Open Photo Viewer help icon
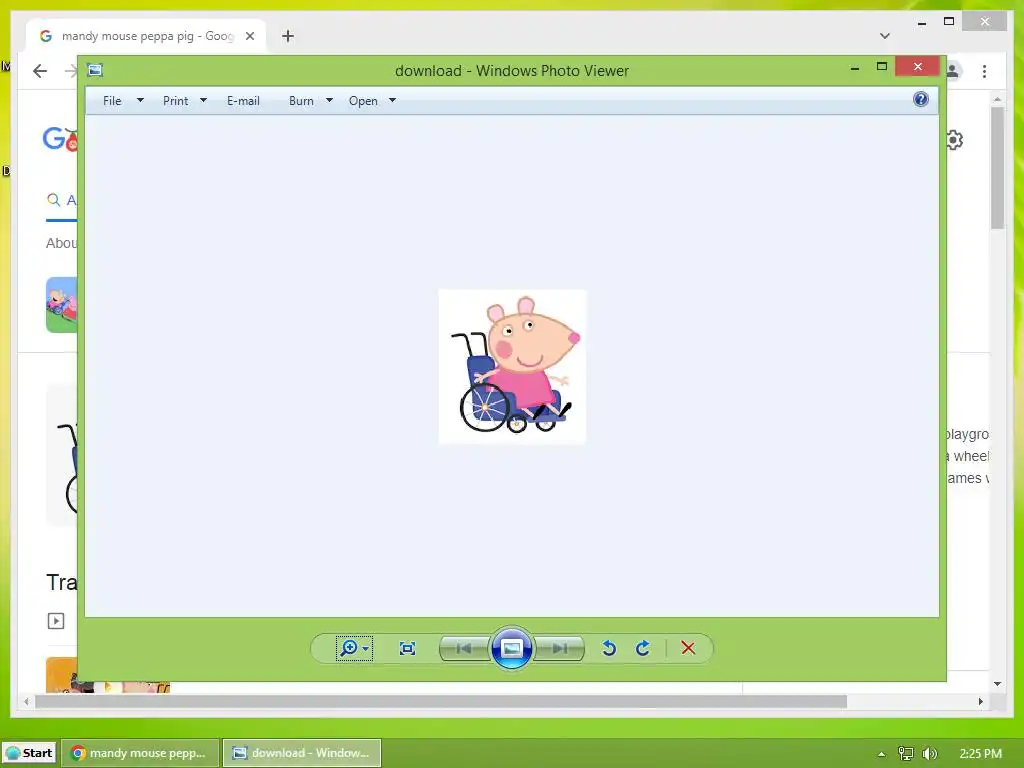Screen dimensions: 1024x768 point(921,99)
